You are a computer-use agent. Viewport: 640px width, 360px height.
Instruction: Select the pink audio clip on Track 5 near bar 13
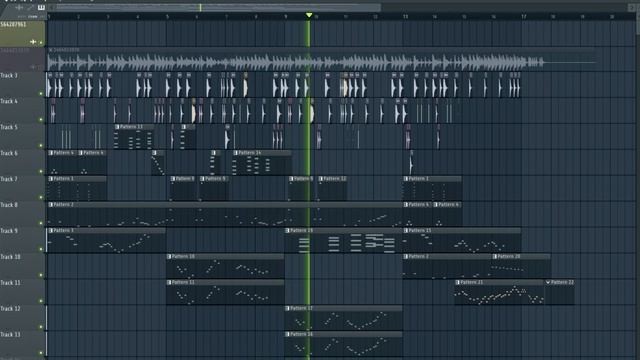(x=408, y=138)
